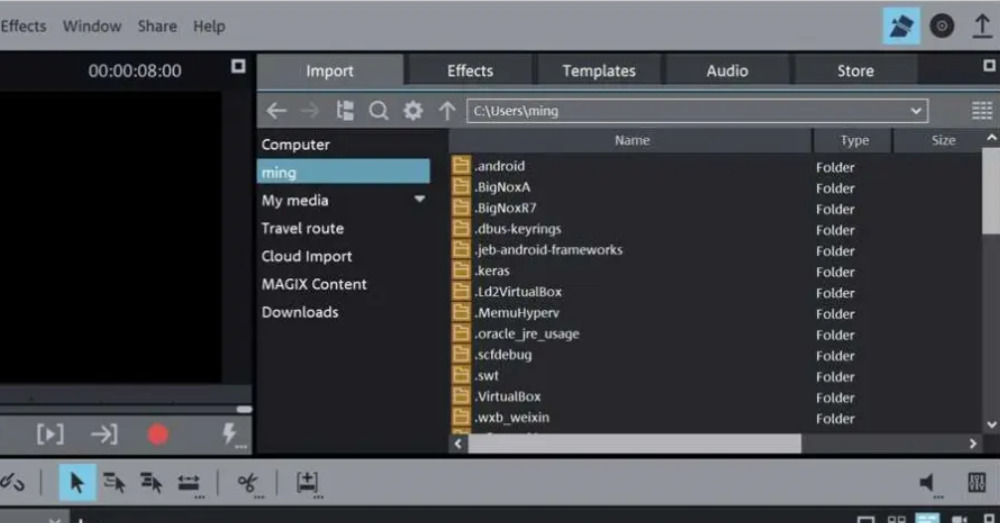Select the razor scissors cut tool
The height and width of the screenshot is (523, 1000).
[248, 483]
